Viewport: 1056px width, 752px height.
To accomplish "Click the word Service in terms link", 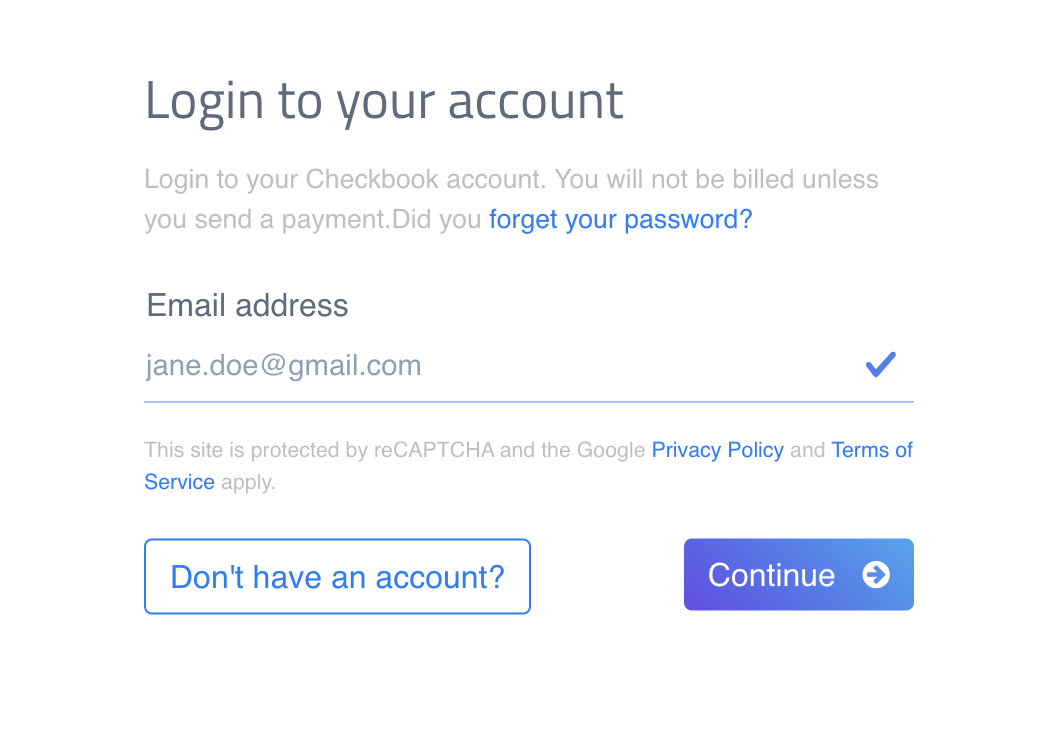I will [179, 481].
